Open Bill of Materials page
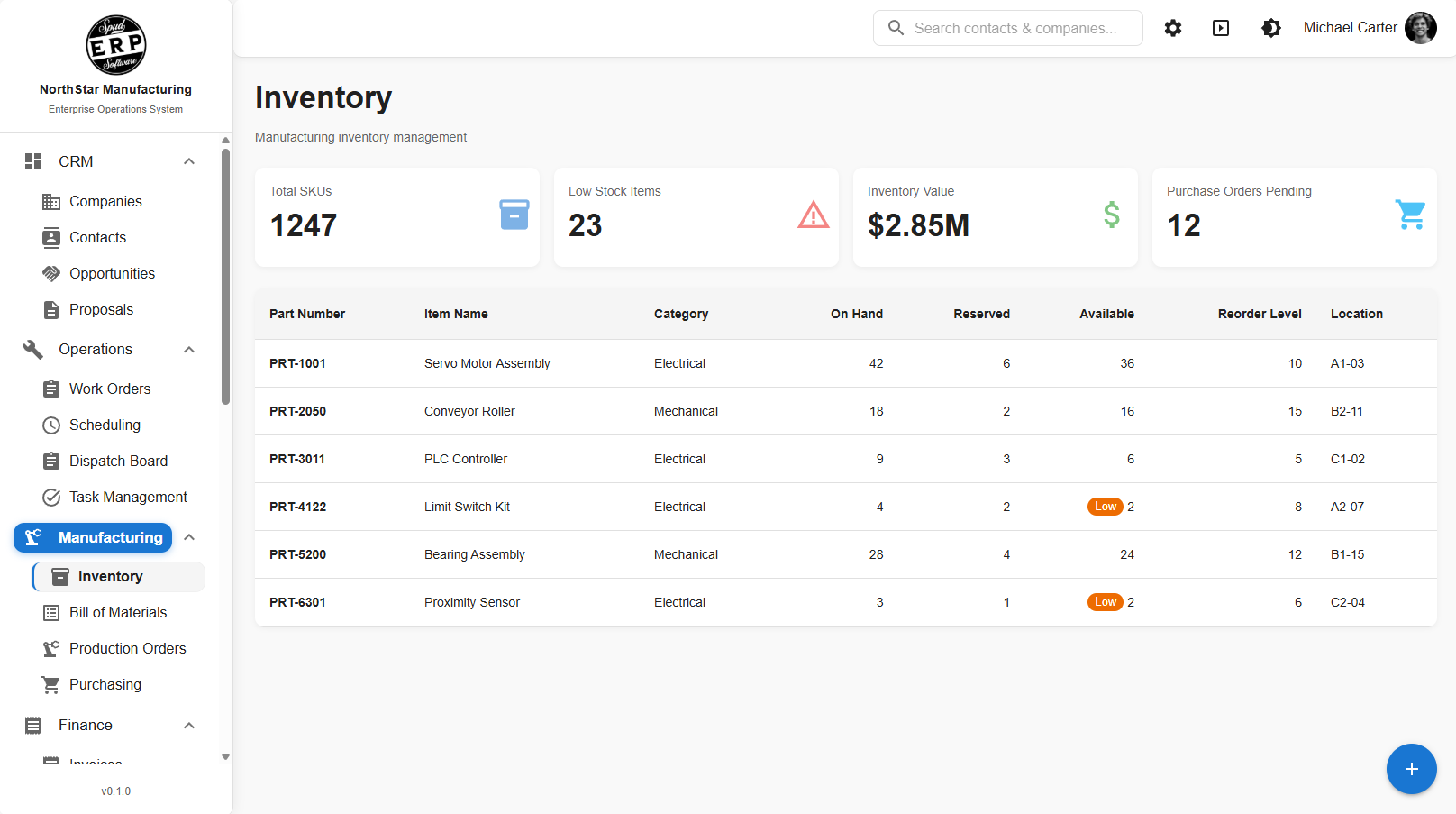The height and width of the screenshot is (814, 1456). pyautogui.click(x=118, y=612)
